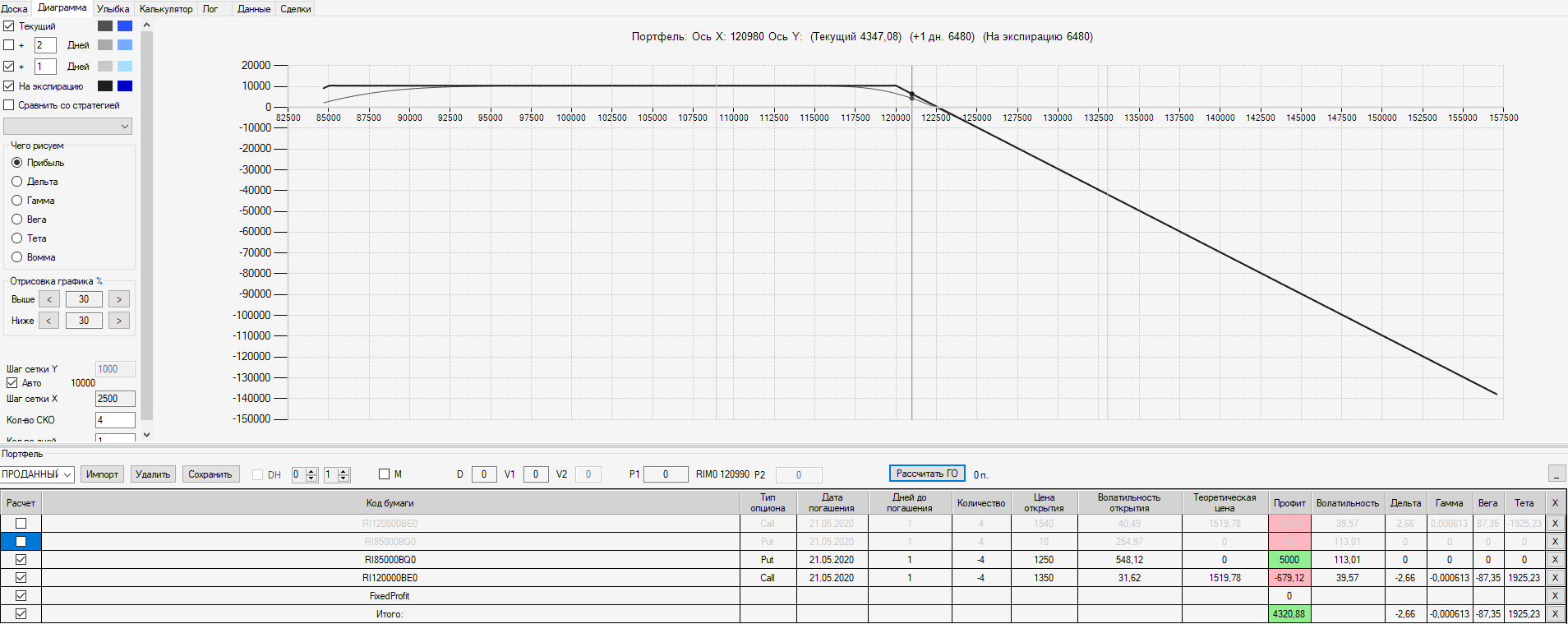Remove the FixedProfit row with X button
Viewport: 1568px width, 624px height.
[1555, 596]
